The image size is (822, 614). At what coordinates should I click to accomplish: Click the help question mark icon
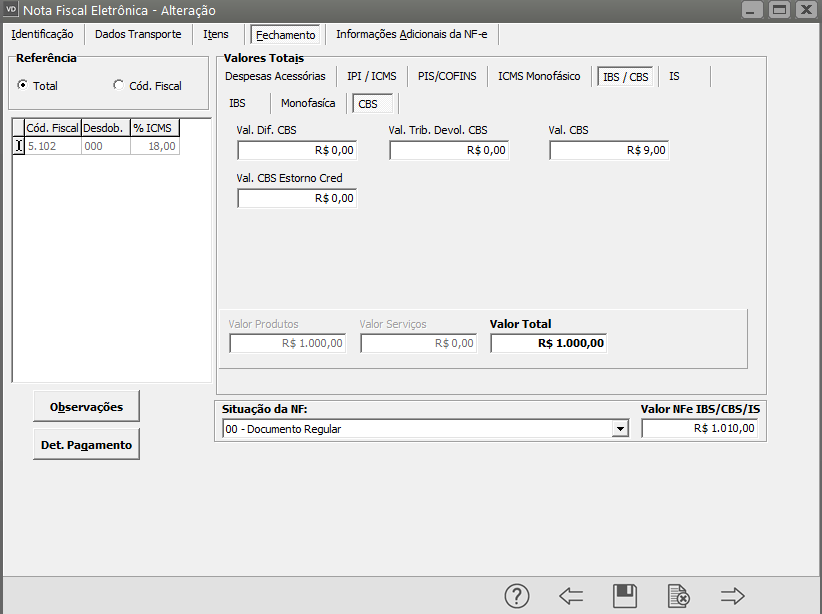516,596
